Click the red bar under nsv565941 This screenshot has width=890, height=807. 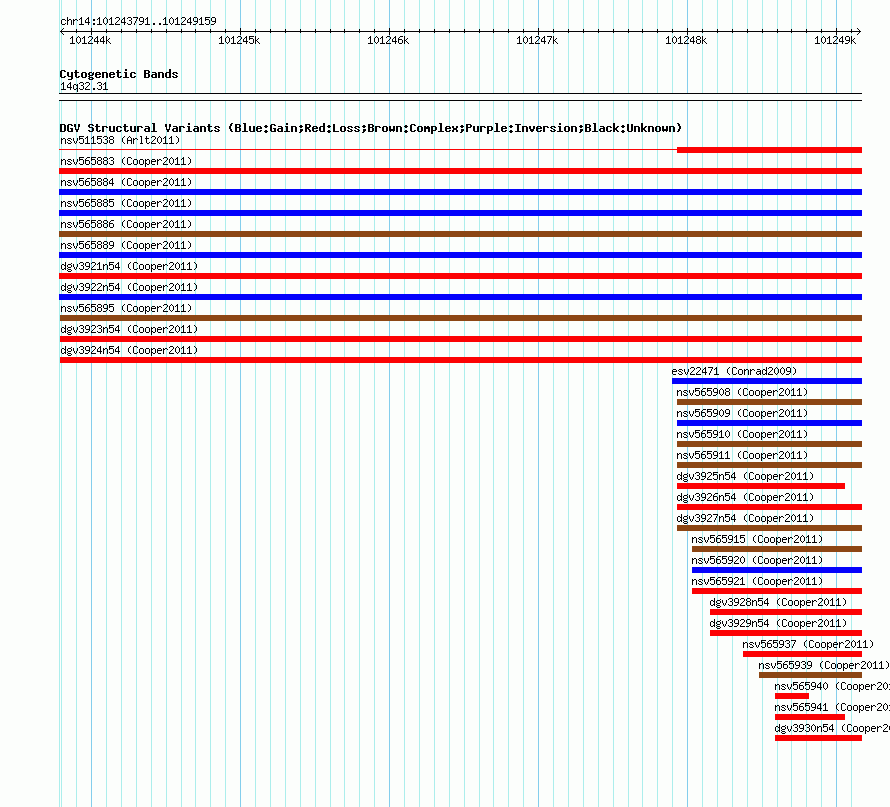click(x=810, y=717)
